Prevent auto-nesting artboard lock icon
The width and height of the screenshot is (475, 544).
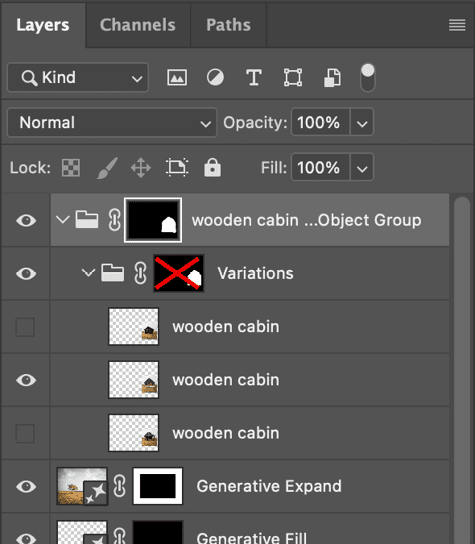tap(177, 168)
